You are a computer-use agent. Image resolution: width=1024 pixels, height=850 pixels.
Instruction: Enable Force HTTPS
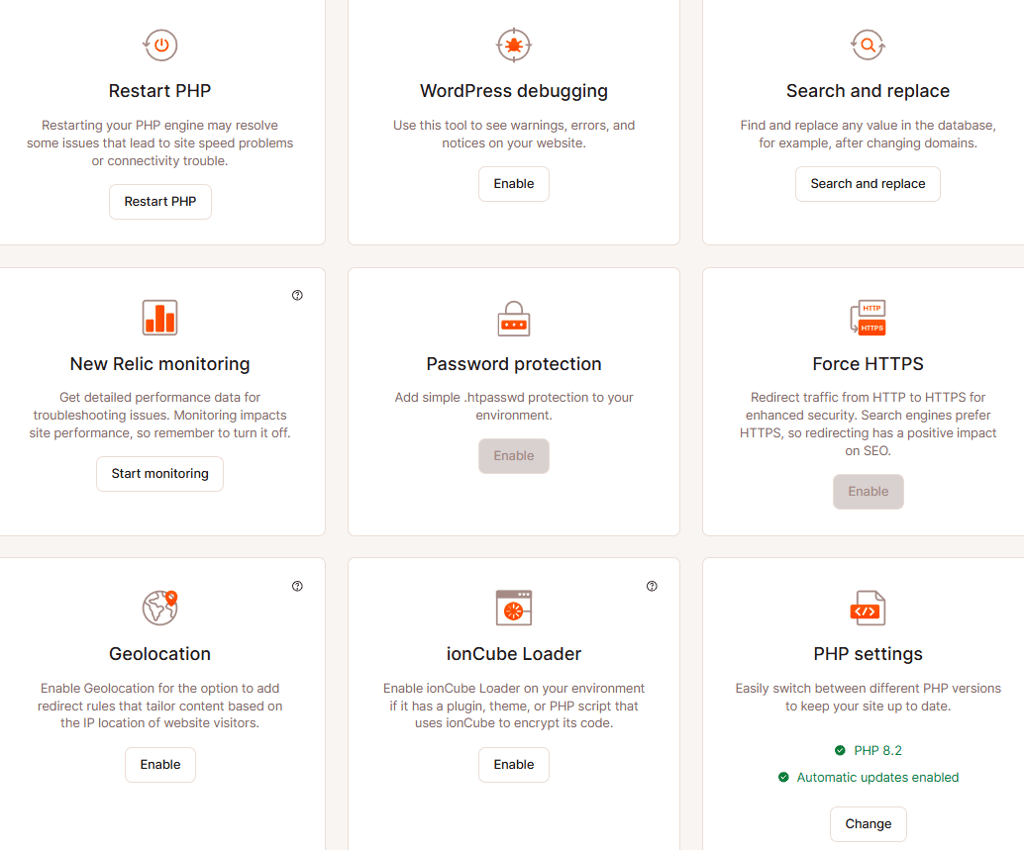pyautogui.click(x=868, y=492)
